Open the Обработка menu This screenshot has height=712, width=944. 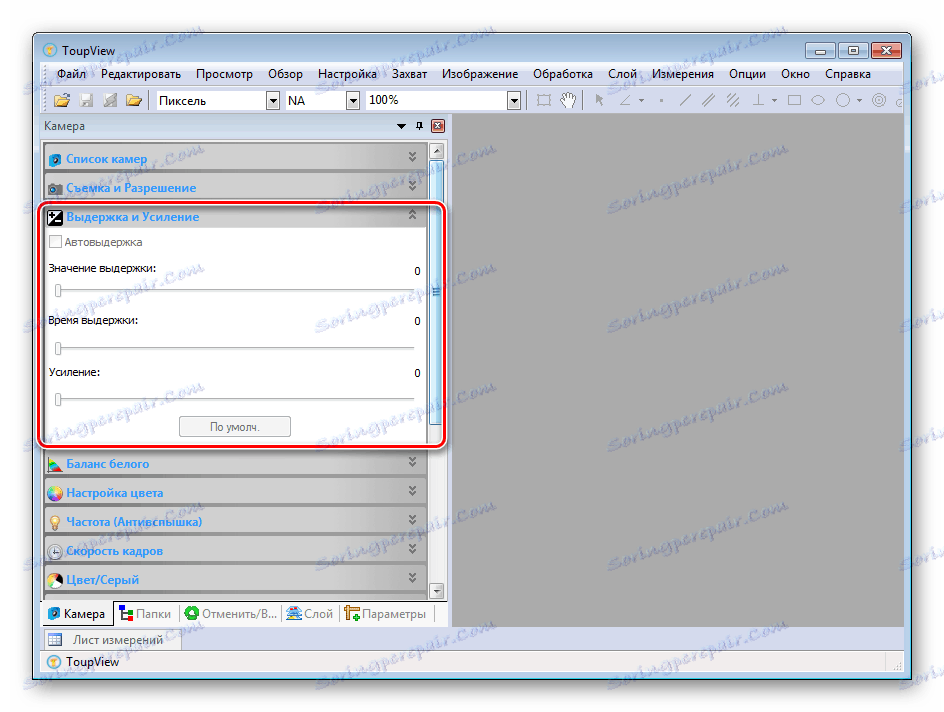[x=563, y=74]
